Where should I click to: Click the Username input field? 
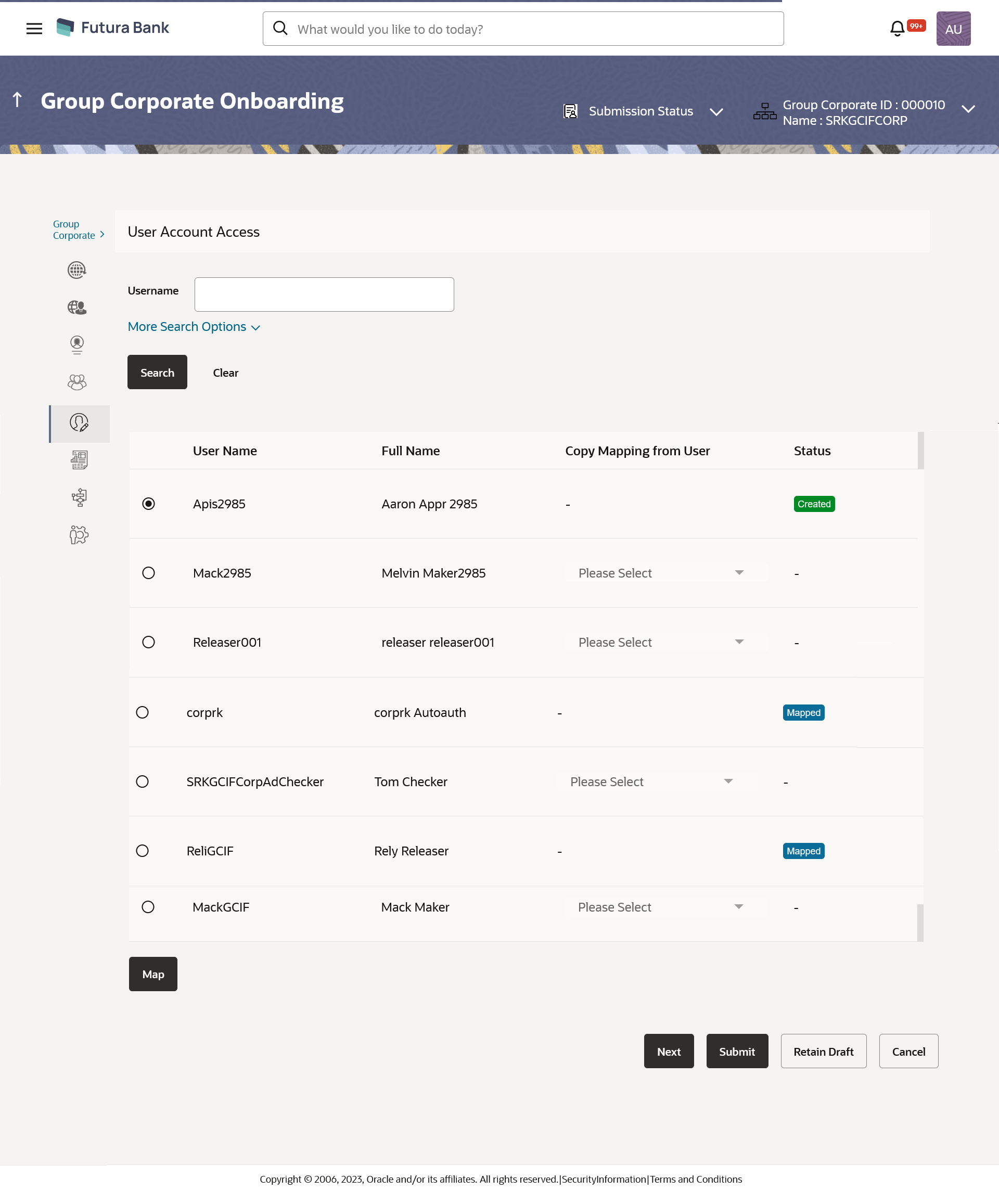(324, 294)
